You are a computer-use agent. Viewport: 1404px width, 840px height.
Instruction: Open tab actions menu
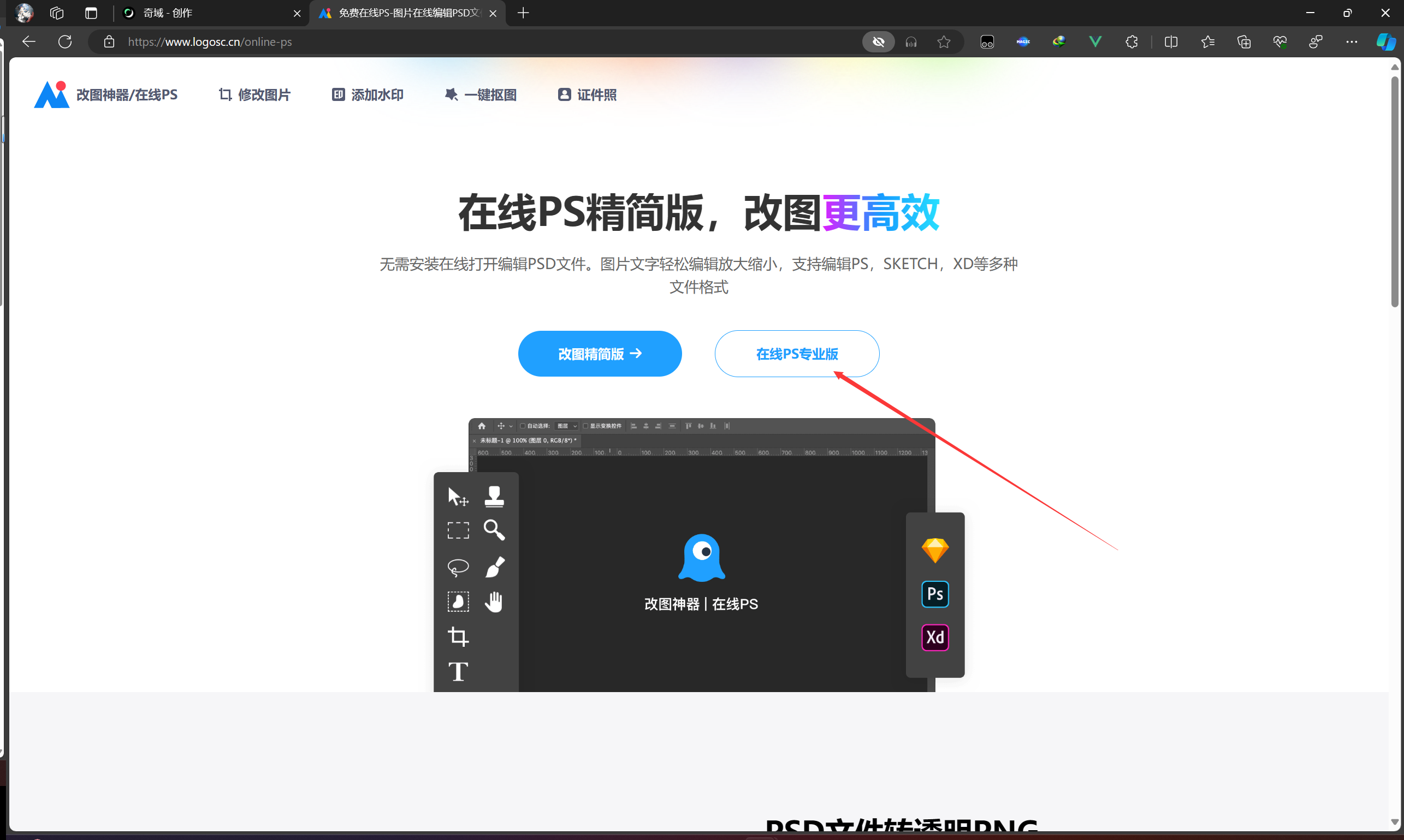[91, 13]
